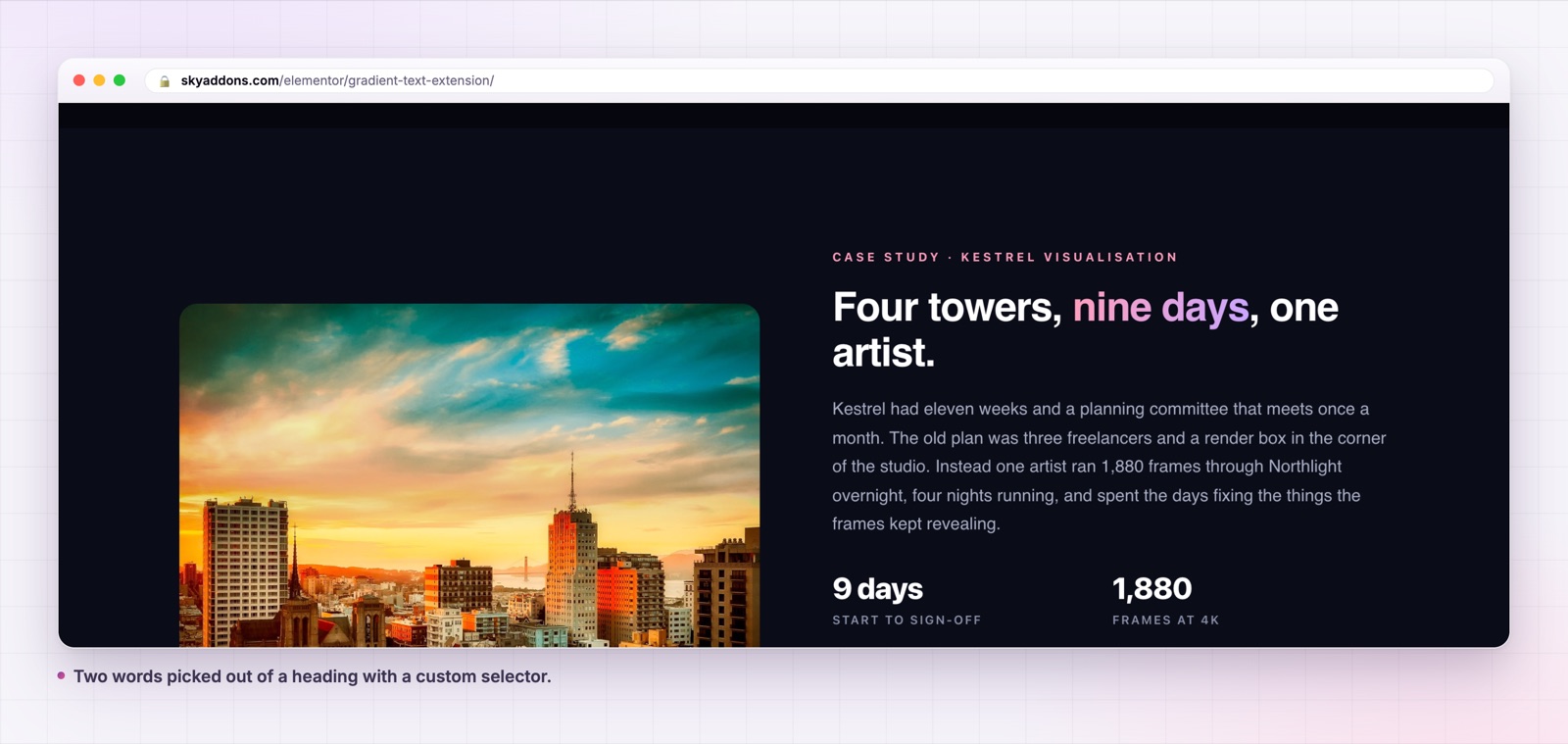Click the paragraph starting 'Kestrel had eleven weeks'
The image size is (1568, 744).
tap(1109, 467)
